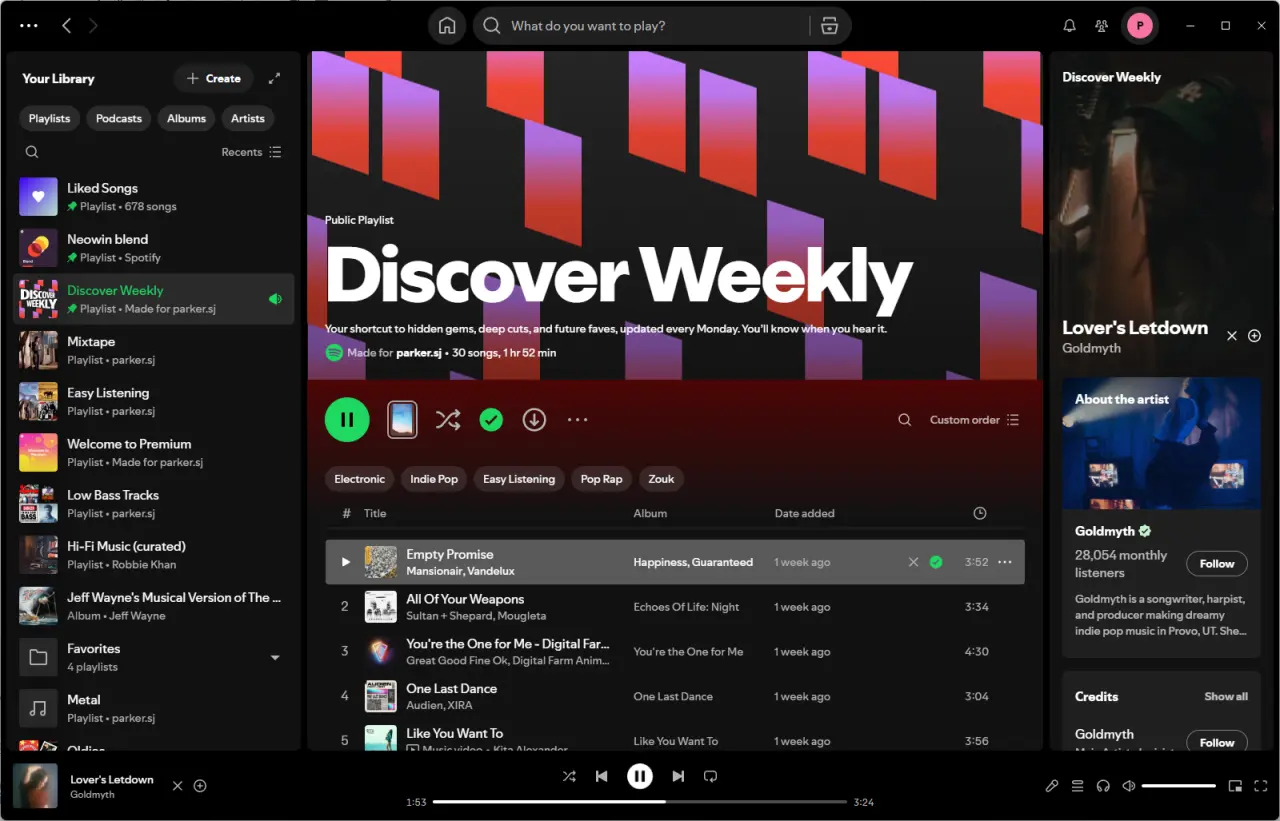This screenshot has width=1280, height=821.
Task: Hide Empty Promise with its row X icon
Action: point(913,562)
